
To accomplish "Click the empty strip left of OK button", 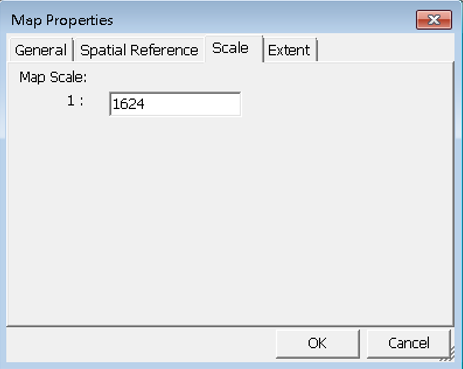I will click(x=141, y=344).
